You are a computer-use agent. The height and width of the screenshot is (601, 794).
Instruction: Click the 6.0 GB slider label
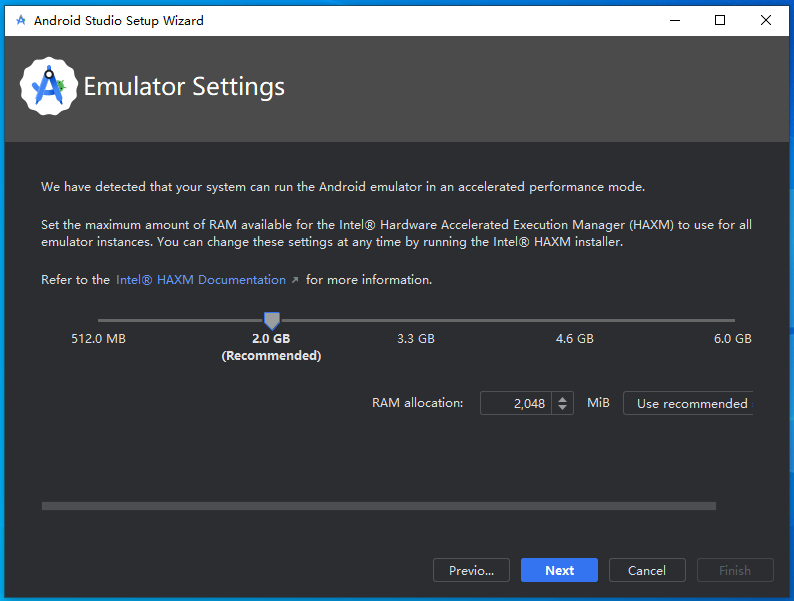point(732,339)
